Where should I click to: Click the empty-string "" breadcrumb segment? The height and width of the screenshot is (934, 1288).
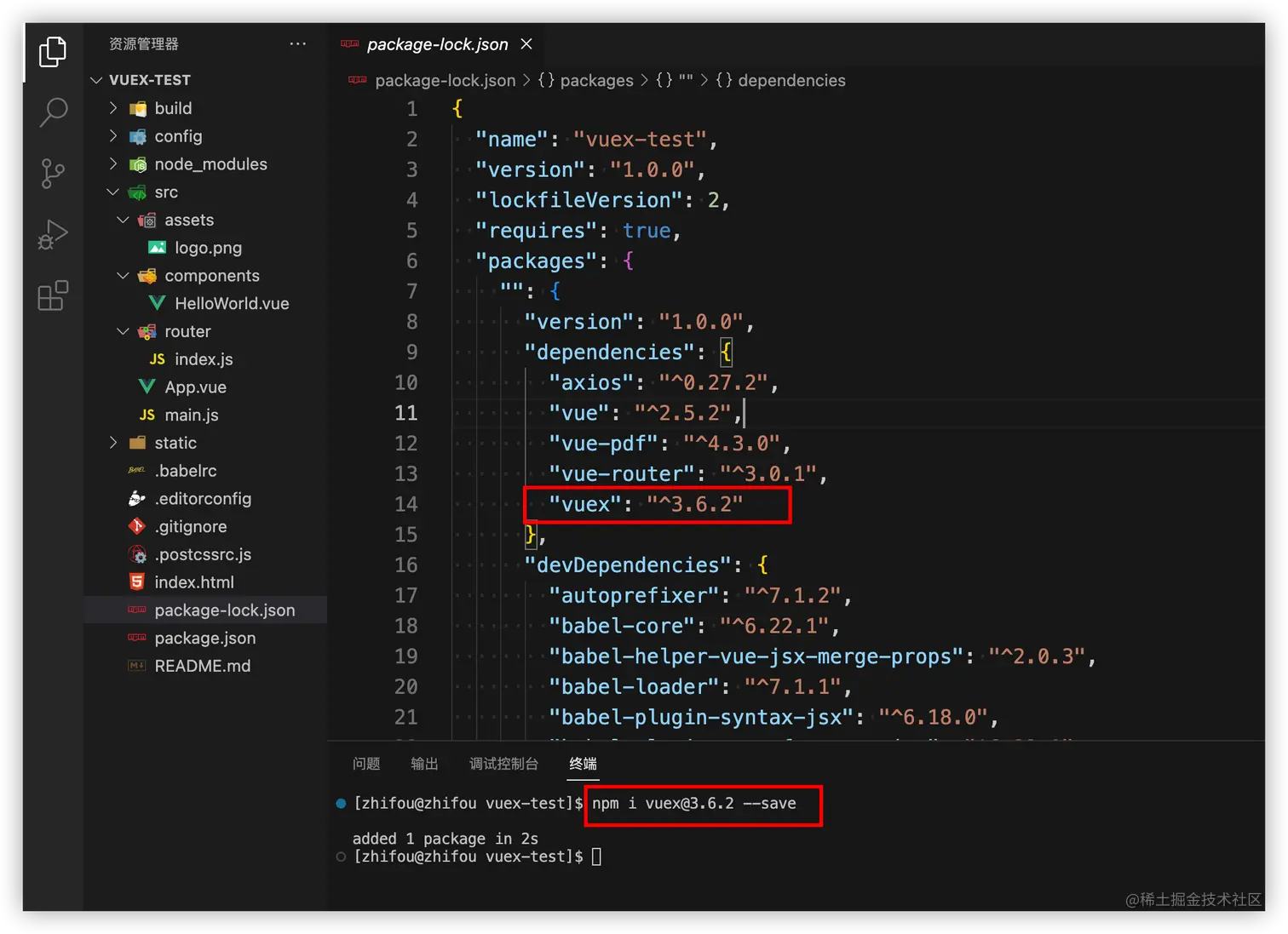(x=686, y=80)
